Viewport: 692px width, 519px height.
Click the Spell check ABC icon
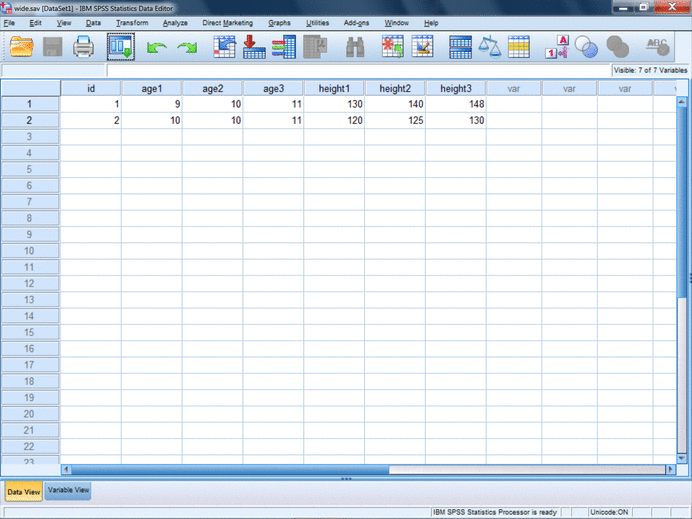(657, 47)
